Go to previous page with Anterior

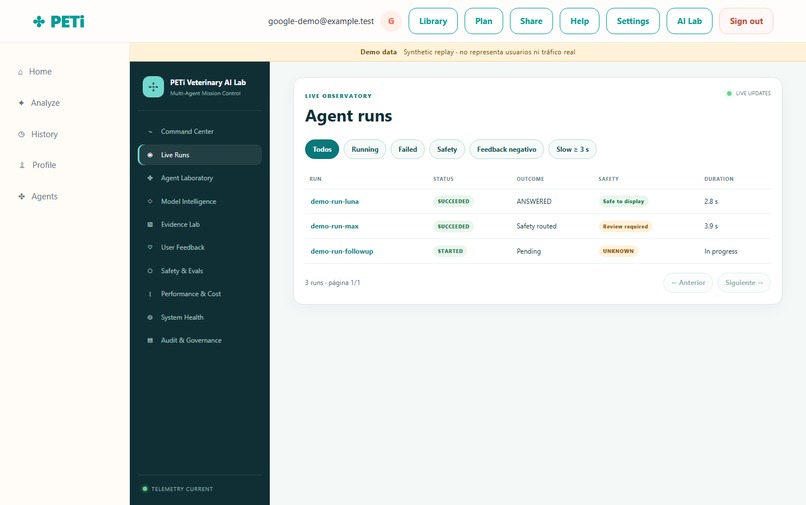click(688, 283)
